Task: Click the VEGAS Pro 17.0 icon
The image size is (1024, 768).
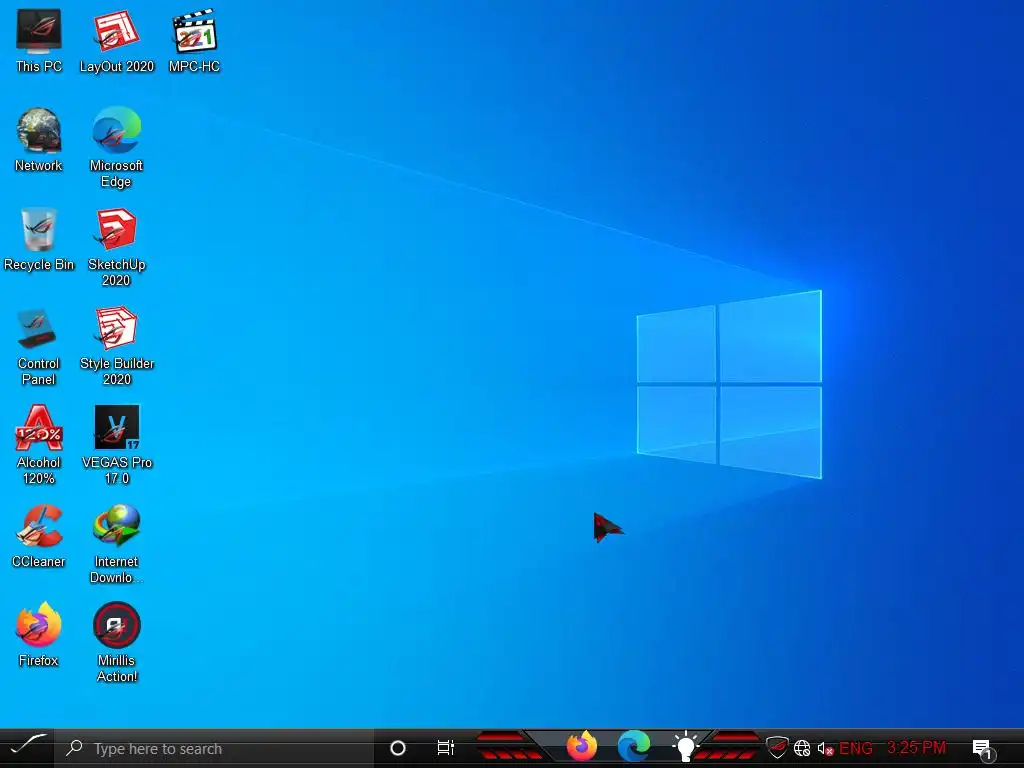Action: tap(116, 445)
